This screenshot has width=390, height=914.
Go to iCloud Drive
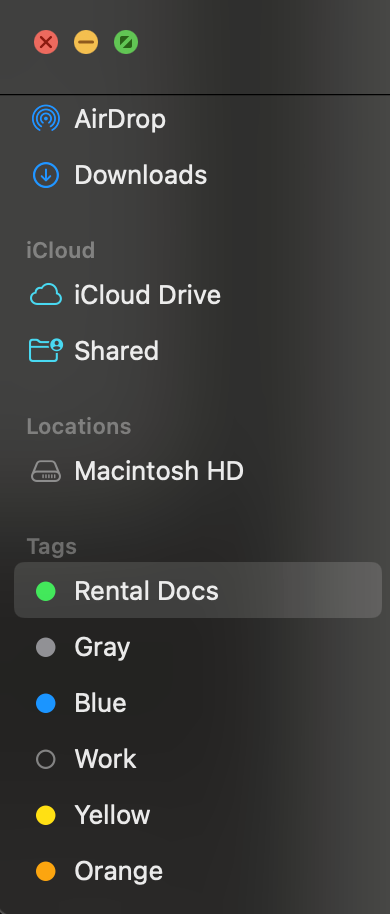[x=198, y=295]
